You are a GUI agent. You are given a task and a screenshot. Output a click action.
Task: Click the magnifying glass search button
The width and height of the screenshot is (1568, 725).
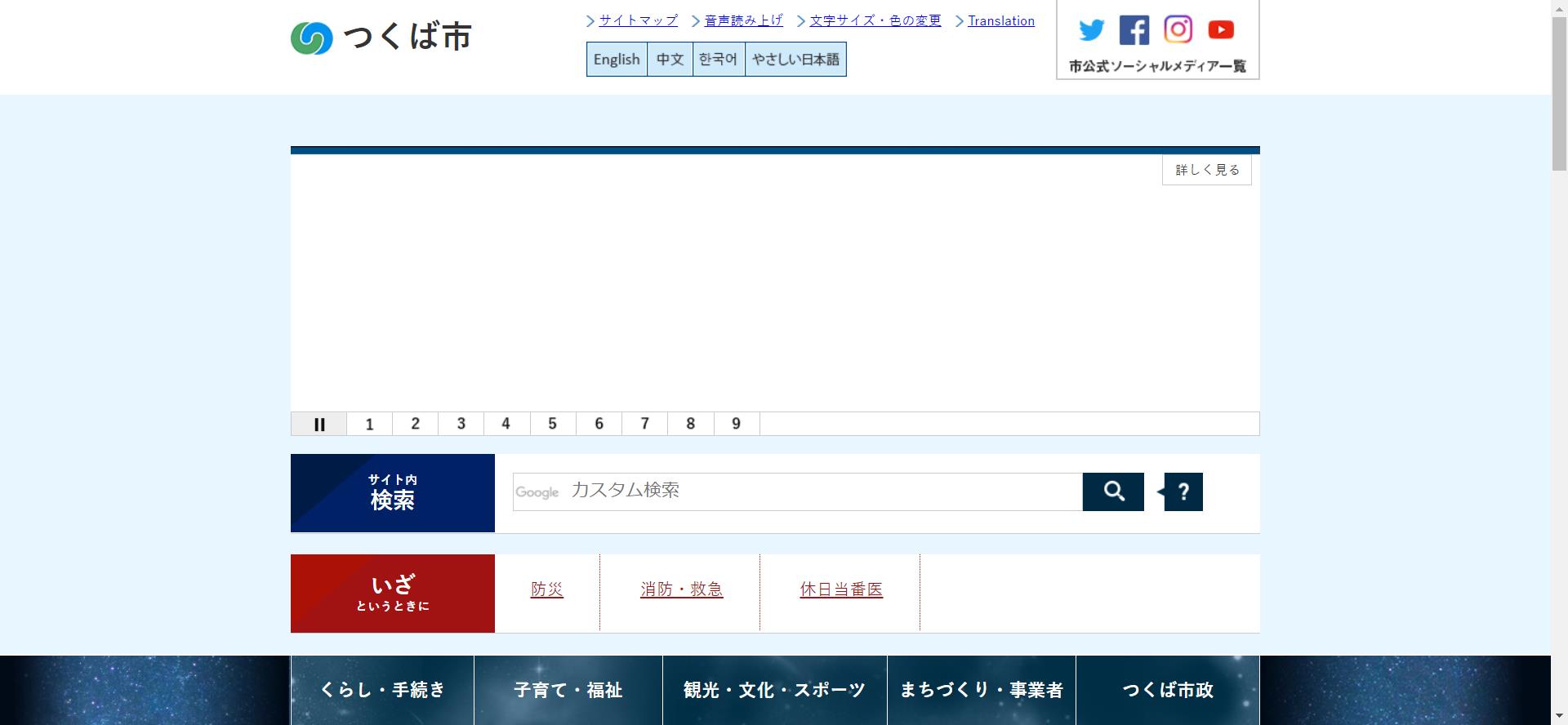tap(1113, 491)
